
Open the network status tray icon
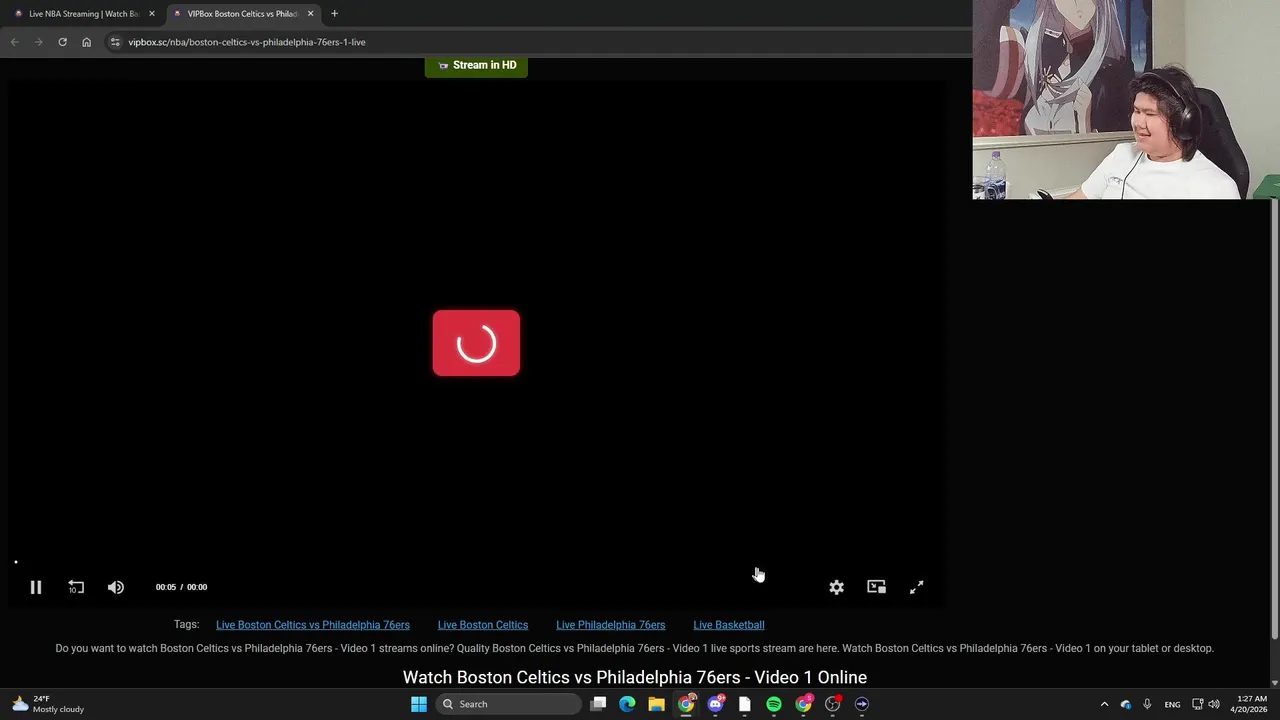pyautogui.click(x=1197, y=704)
